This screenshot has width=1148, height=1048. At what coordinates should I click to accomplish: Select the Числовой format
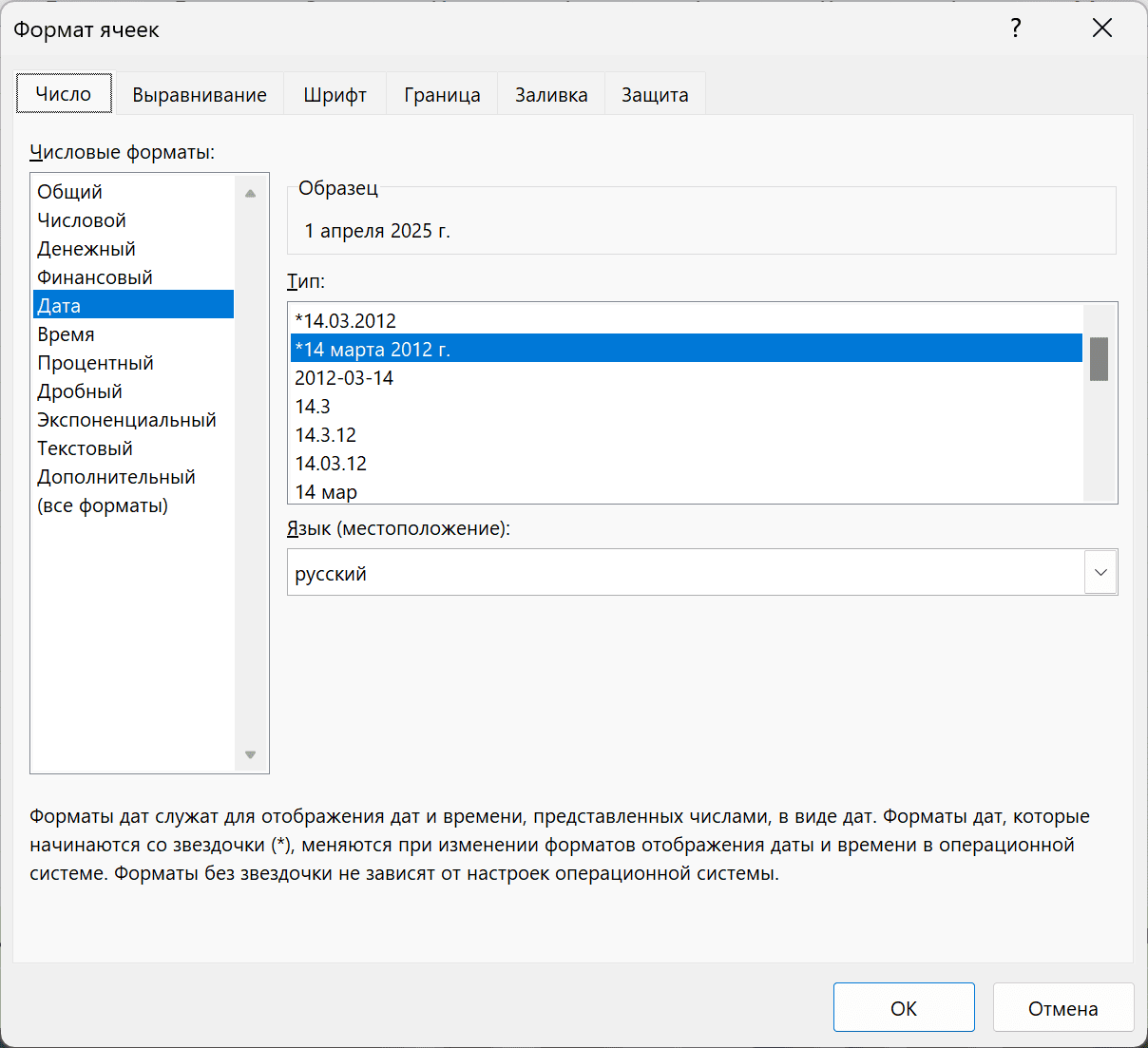click(133, 219)
